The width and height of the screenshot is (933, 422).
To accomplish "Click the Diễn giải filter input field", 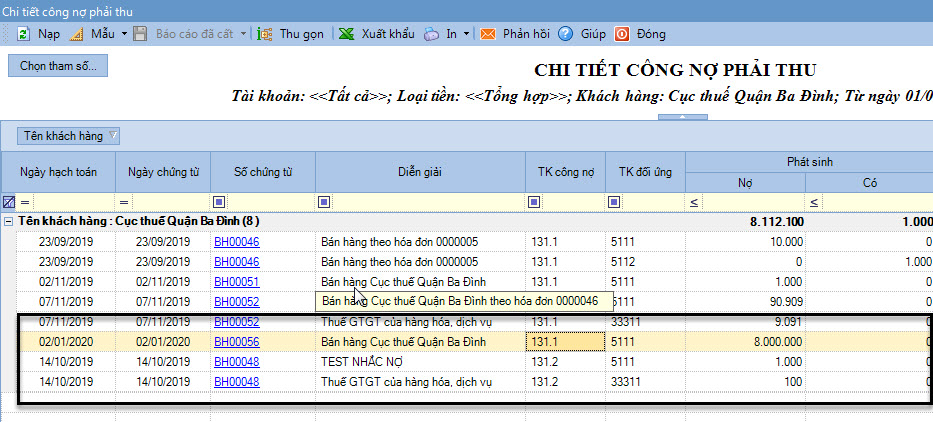I will (x=427, y=202).
